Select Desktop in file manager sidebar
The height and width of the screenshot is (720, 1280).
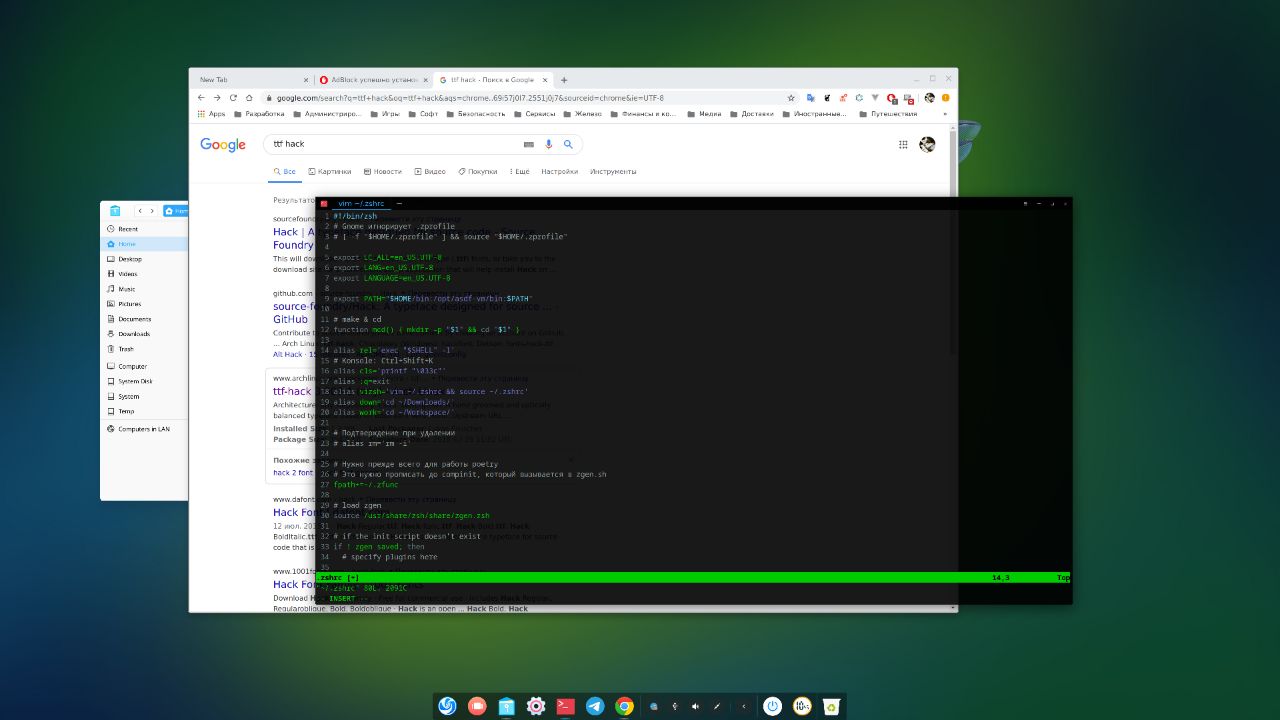tap(144, 259)
